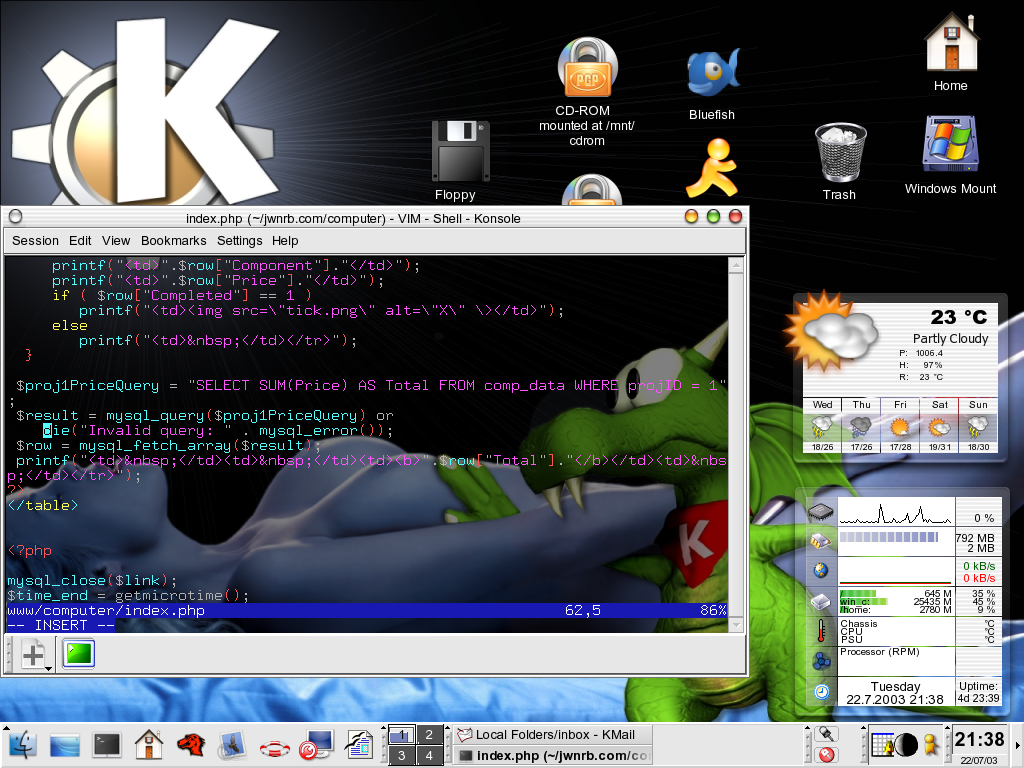Click the monitor with red arrow panel icon
The height and width of the screenshot is (768, 1024).
pos(316,745)
